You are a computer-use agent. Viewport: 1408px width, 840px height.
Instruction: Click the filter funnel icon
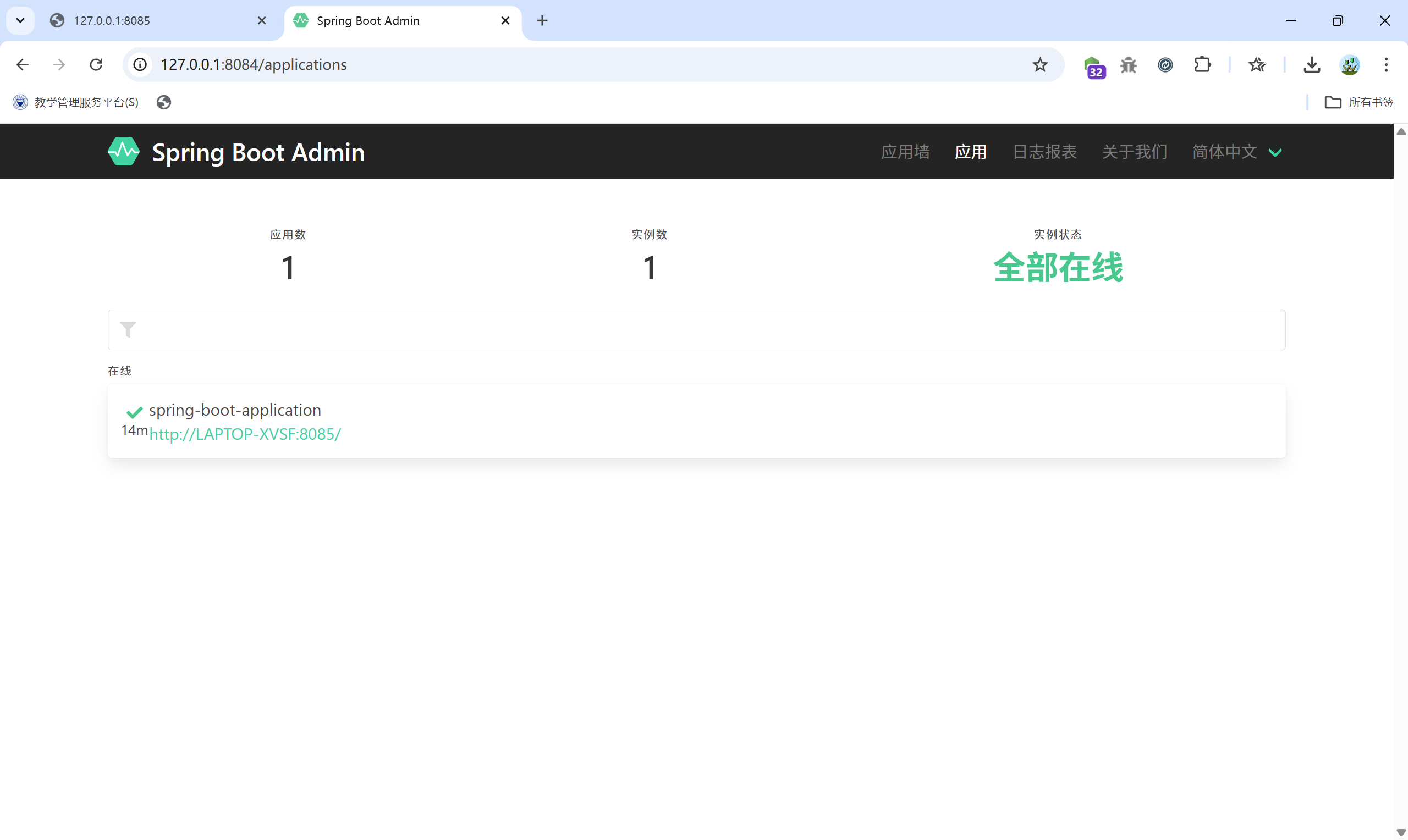(x=129, y=329)
